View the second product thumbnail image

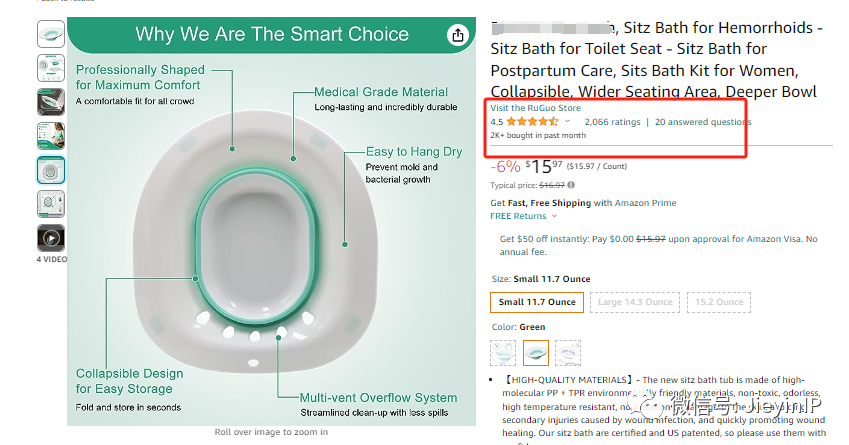tap(51, 68)
